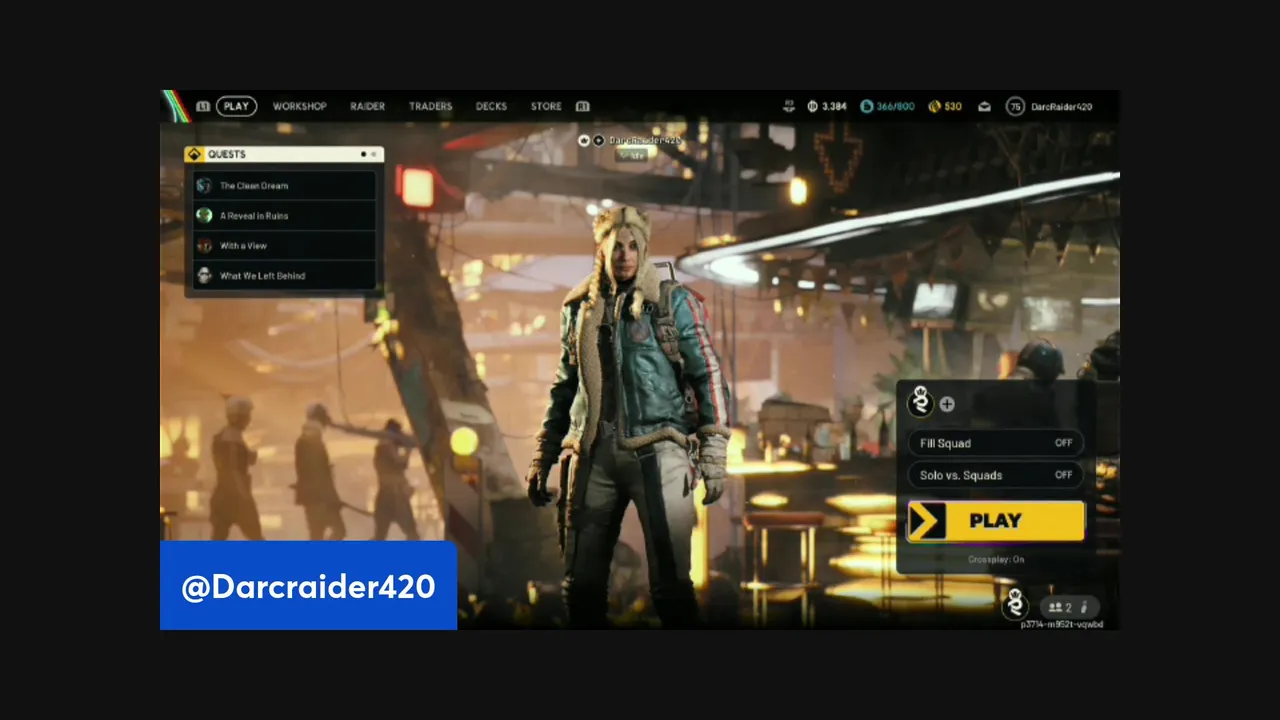
Task: Toggle Solo vs. Squads setting
Action: 995,475
